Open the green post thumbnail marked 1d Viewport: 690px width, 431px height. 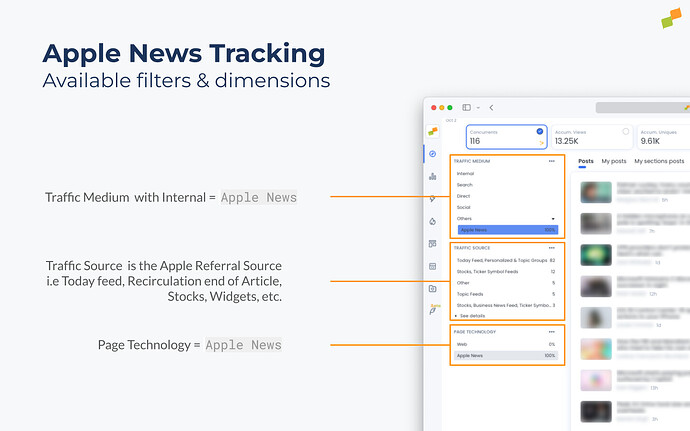pyautogui.click(x=596, y=255)
